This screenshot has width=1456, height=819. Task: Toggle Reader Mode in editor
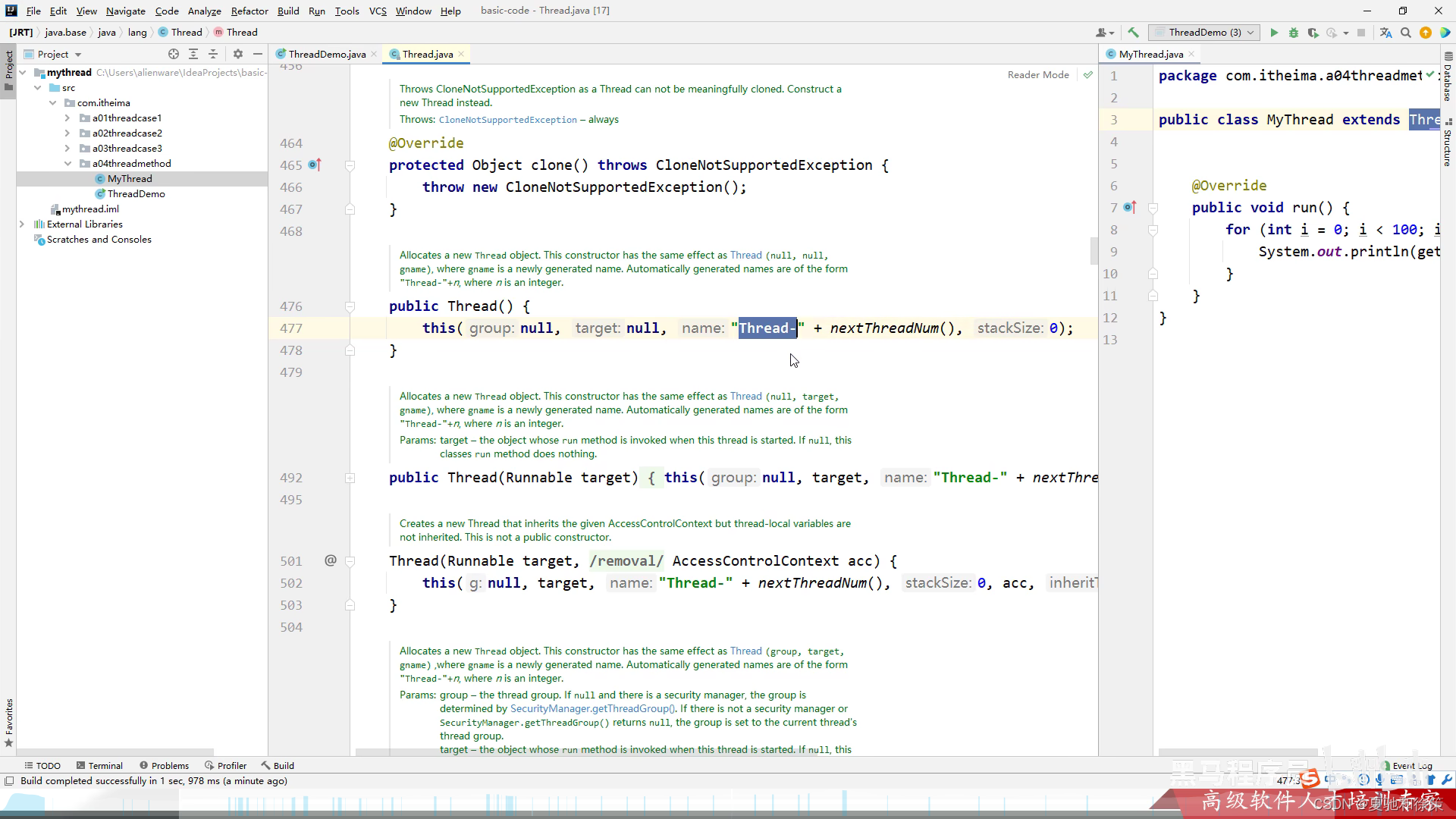1037,74
